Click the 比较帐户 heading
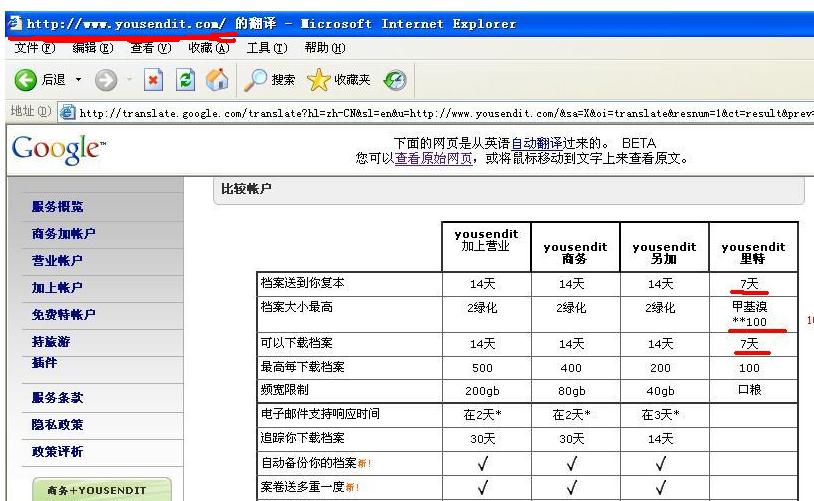814x501 pixels. (x=246, y=188)
